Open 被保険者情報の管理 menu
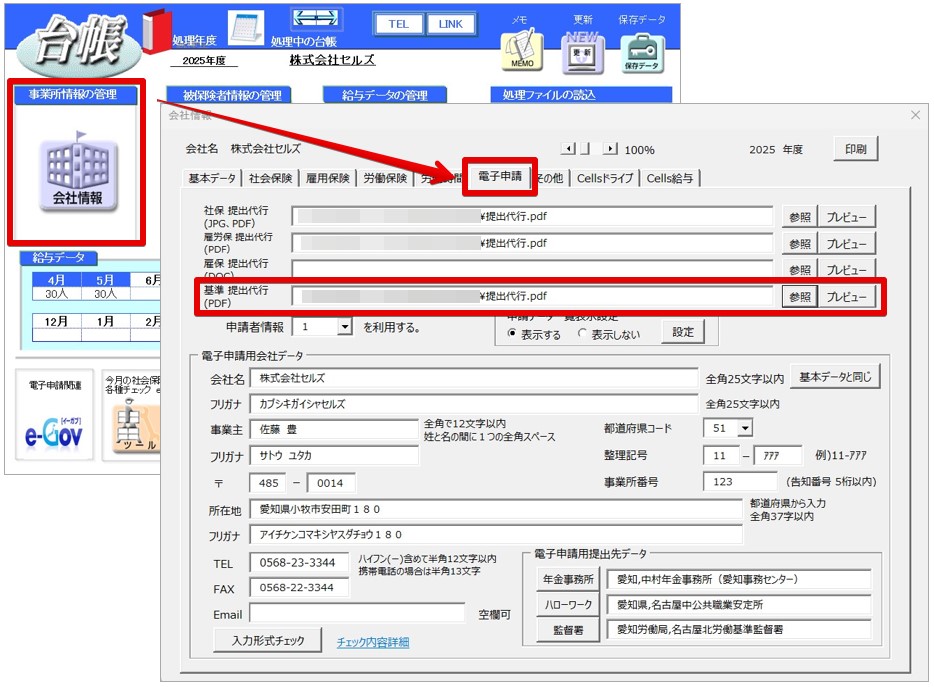 [229, 95]
